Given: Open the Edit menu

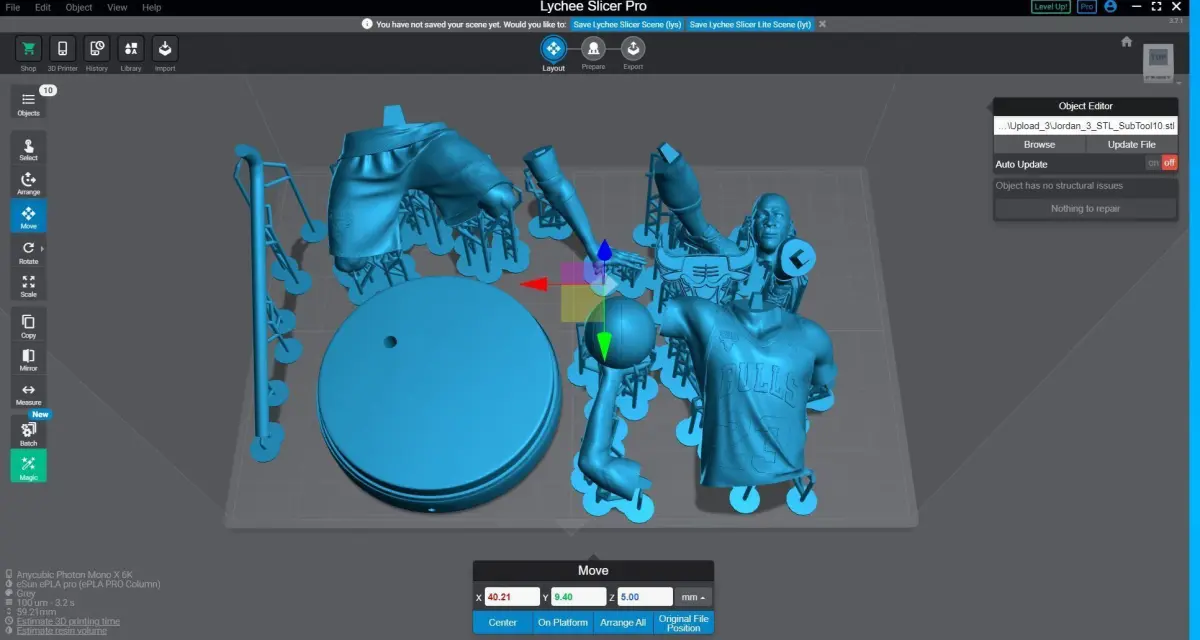Looking at the screenshot, I should [x=43, y=7].
